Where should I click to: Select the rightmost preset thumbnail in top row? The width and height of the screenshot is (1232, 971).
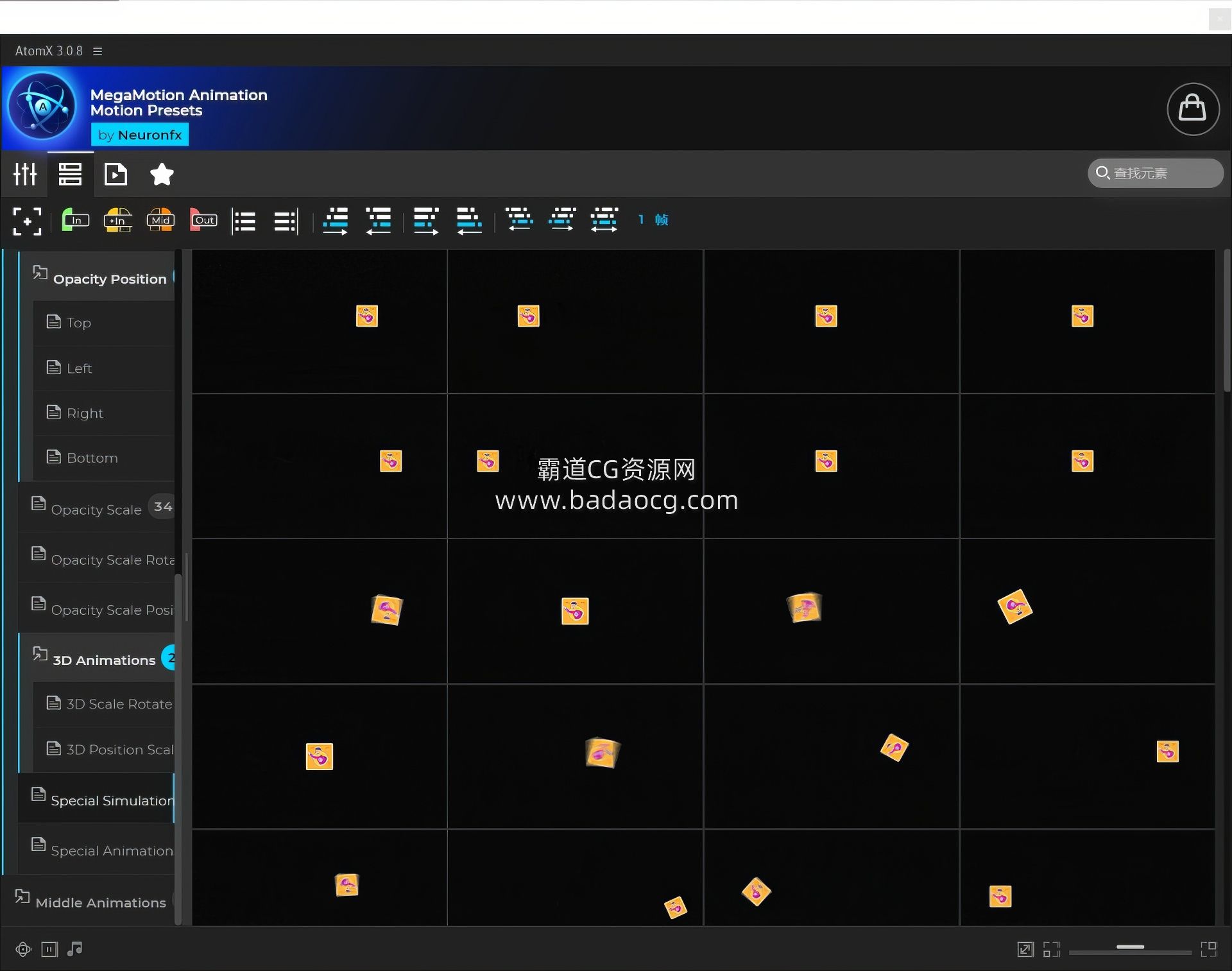(x=1087, y=322)
